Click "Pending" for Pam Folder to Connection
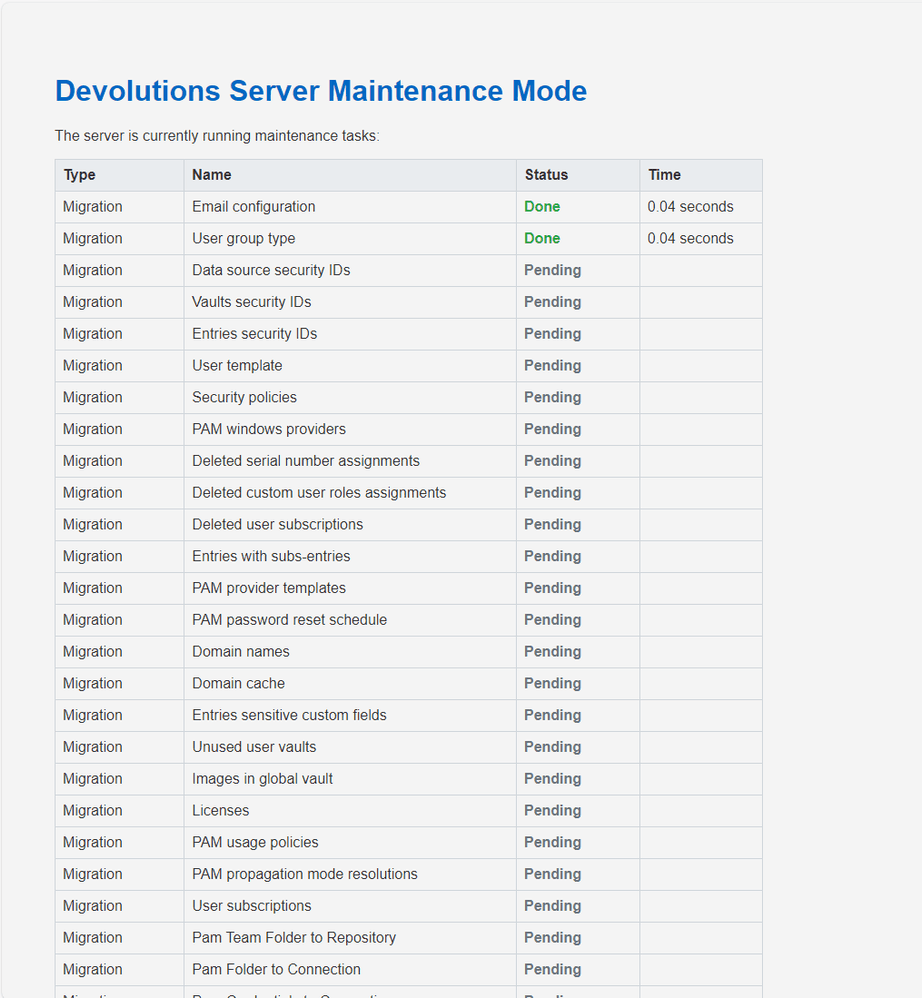The height and width of the screenshot is (998, 922). pos(552,971)
